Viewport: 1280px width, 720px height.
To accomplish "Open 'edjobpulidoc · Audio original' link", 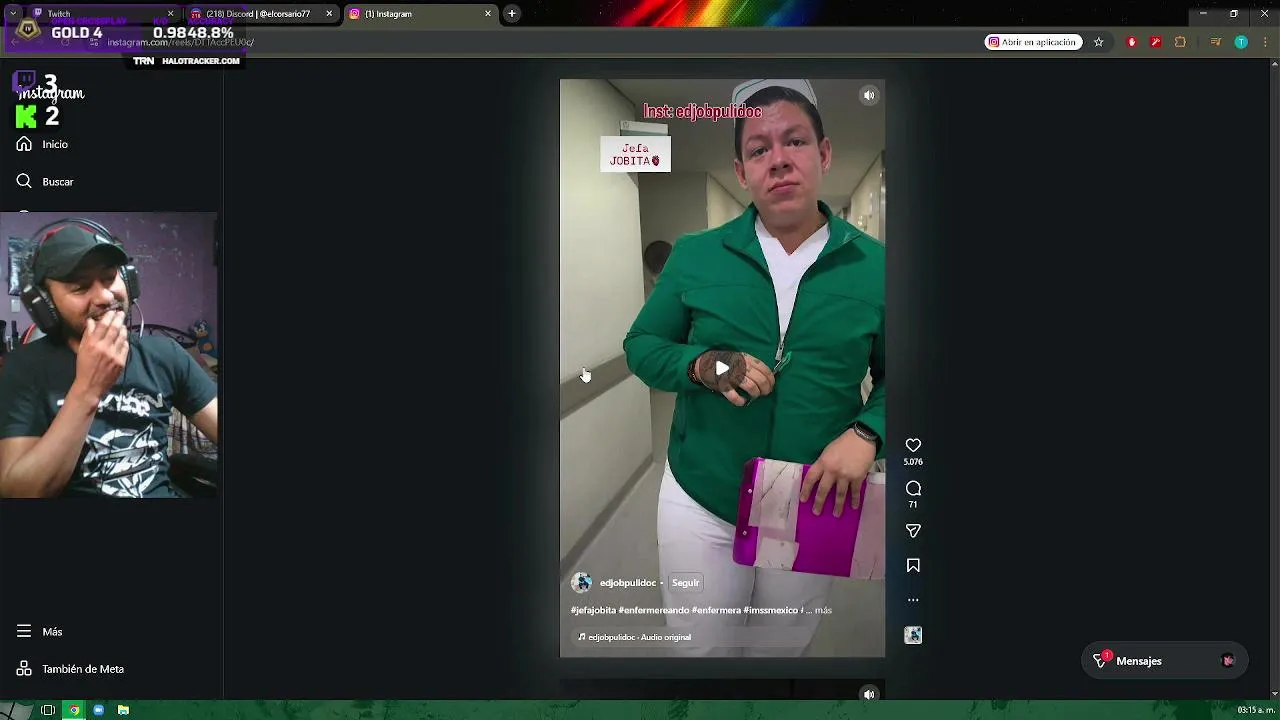I will [x=635, y=637].
